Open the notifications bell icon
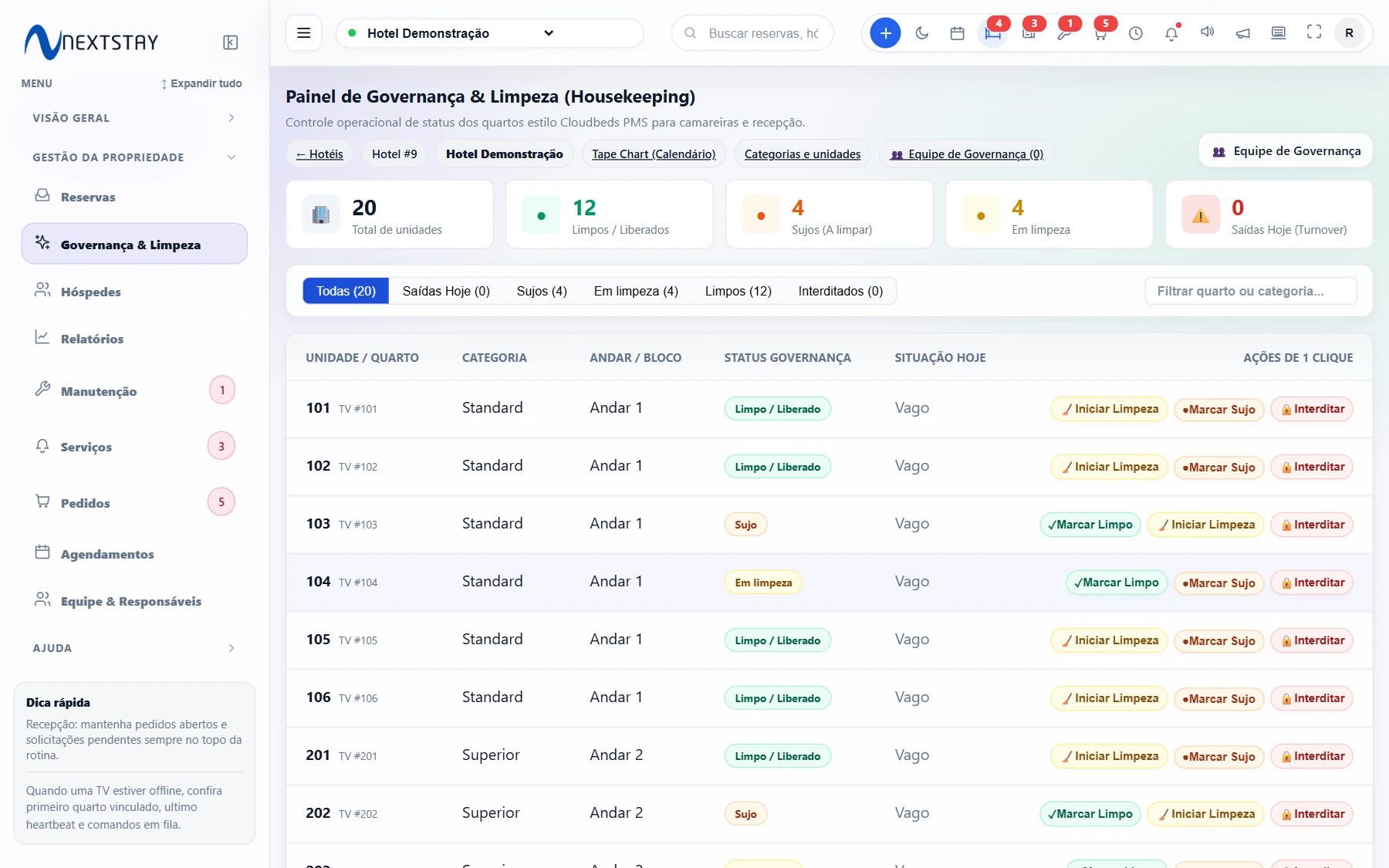Image resolution: width=1389 pixels, height=868 pixels. (1171, 33)
